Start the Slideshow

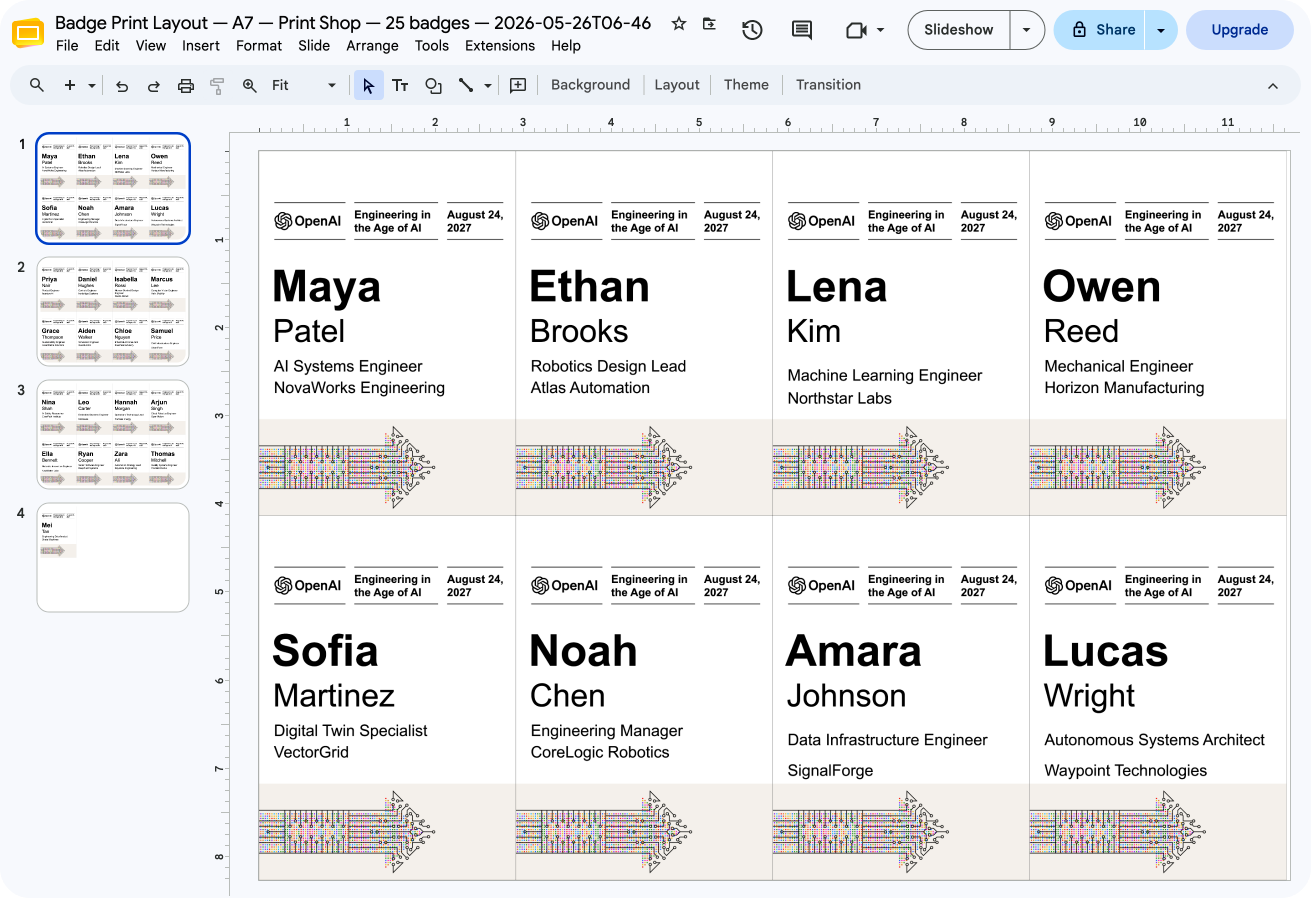(958, 30)
